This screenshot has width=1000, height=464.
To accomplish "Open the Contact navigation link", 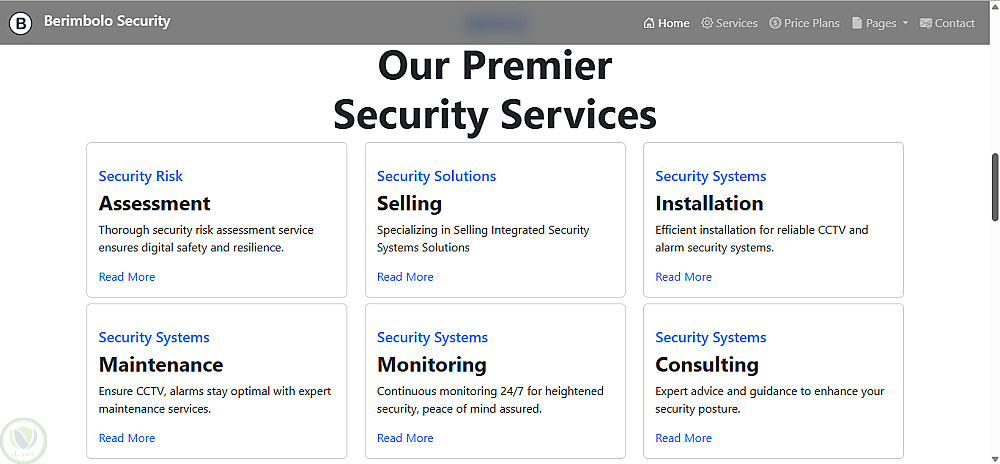I will 955,23.
